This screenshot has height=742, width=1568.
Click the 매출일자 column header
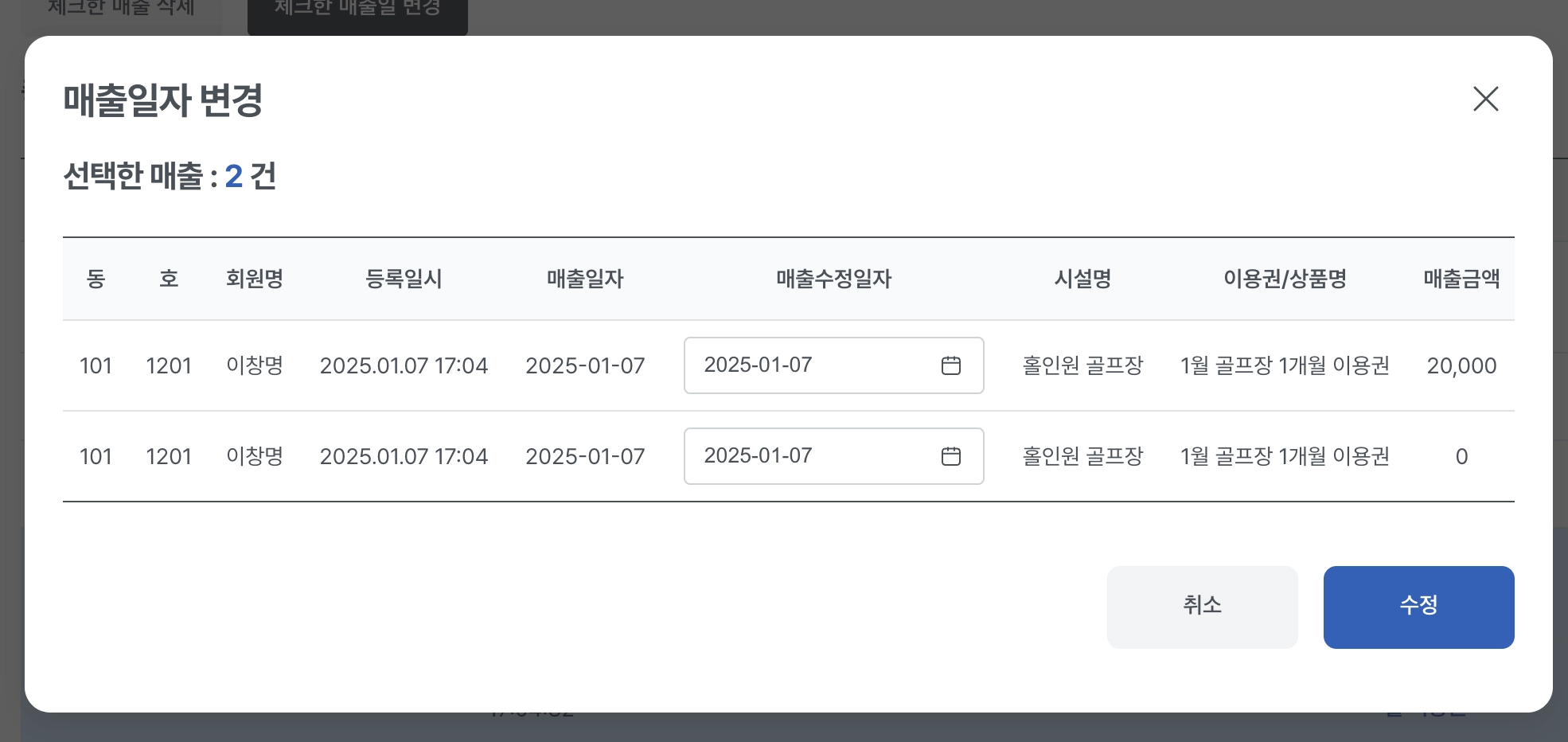click(585, 279)
